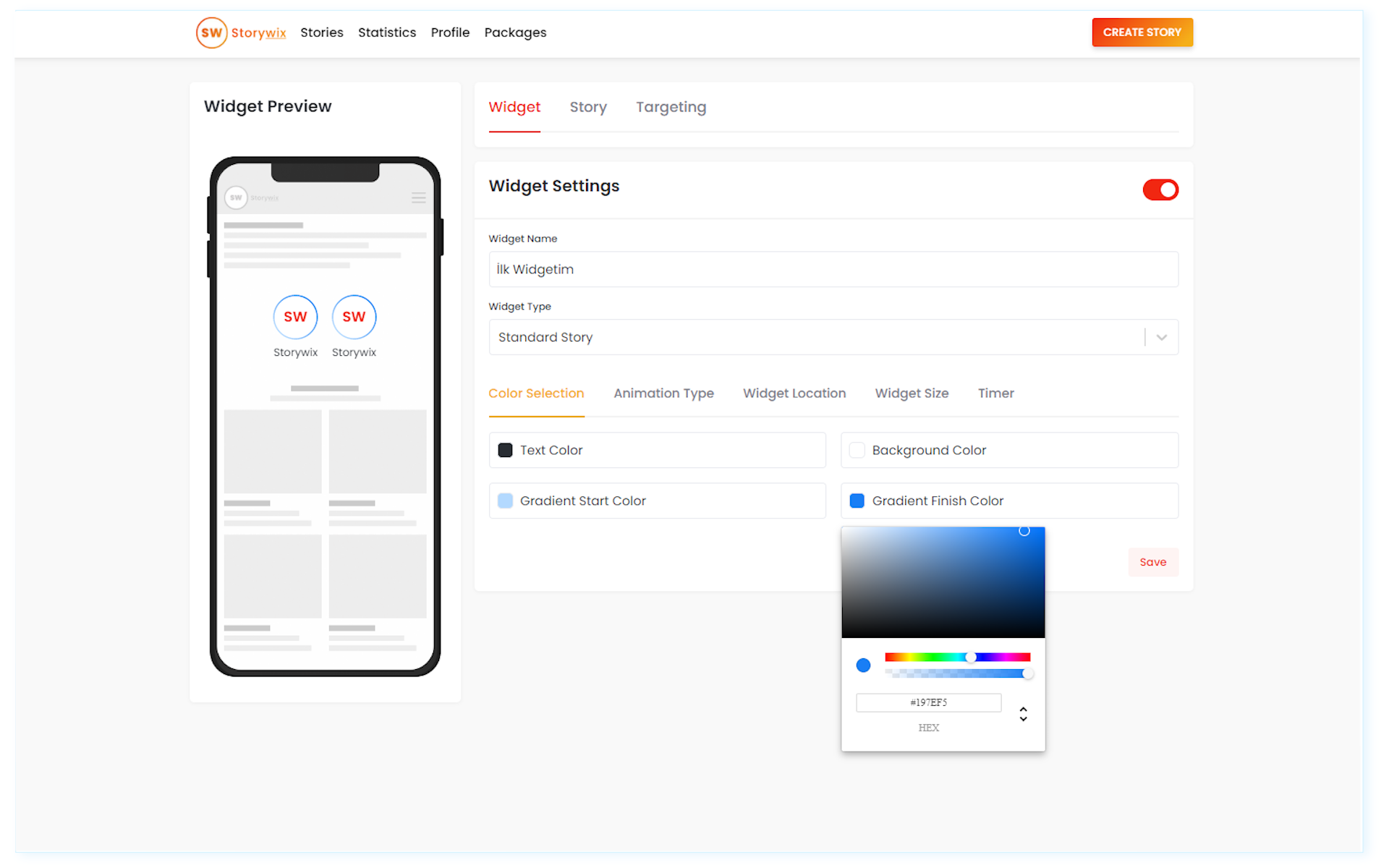
Task: Click the Save button
Action: [x=1152, y=562]
